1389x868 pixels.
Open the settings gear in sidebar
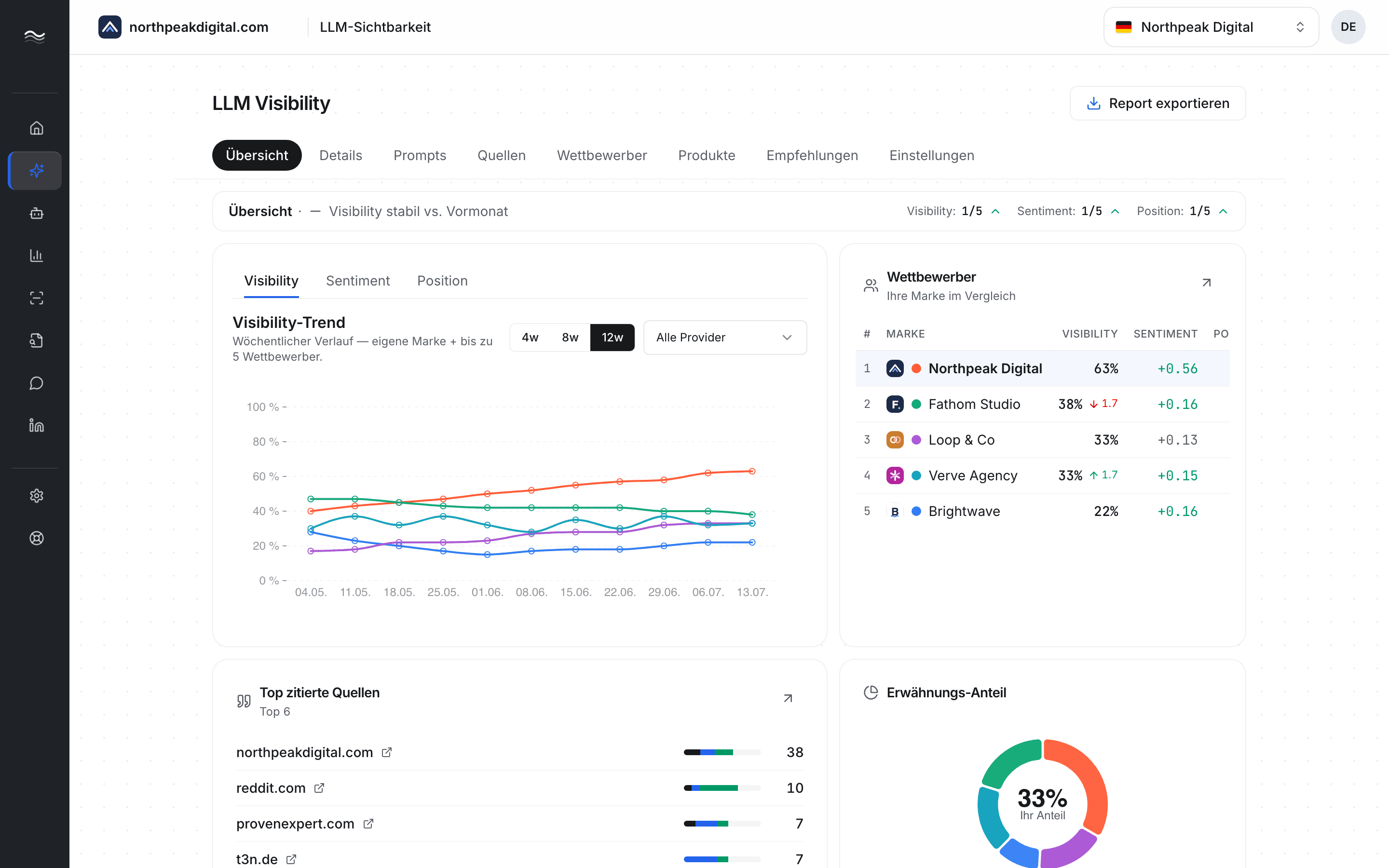(36, 495)
